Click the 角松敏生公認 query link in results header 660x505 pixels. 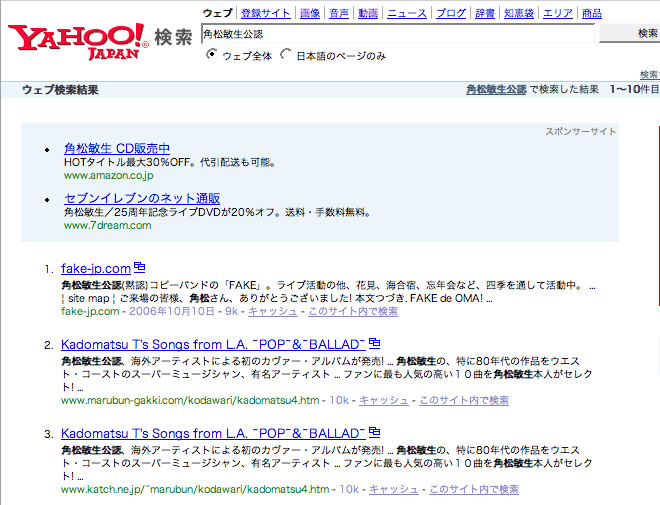pyautogui.click(x=496, y=90)
